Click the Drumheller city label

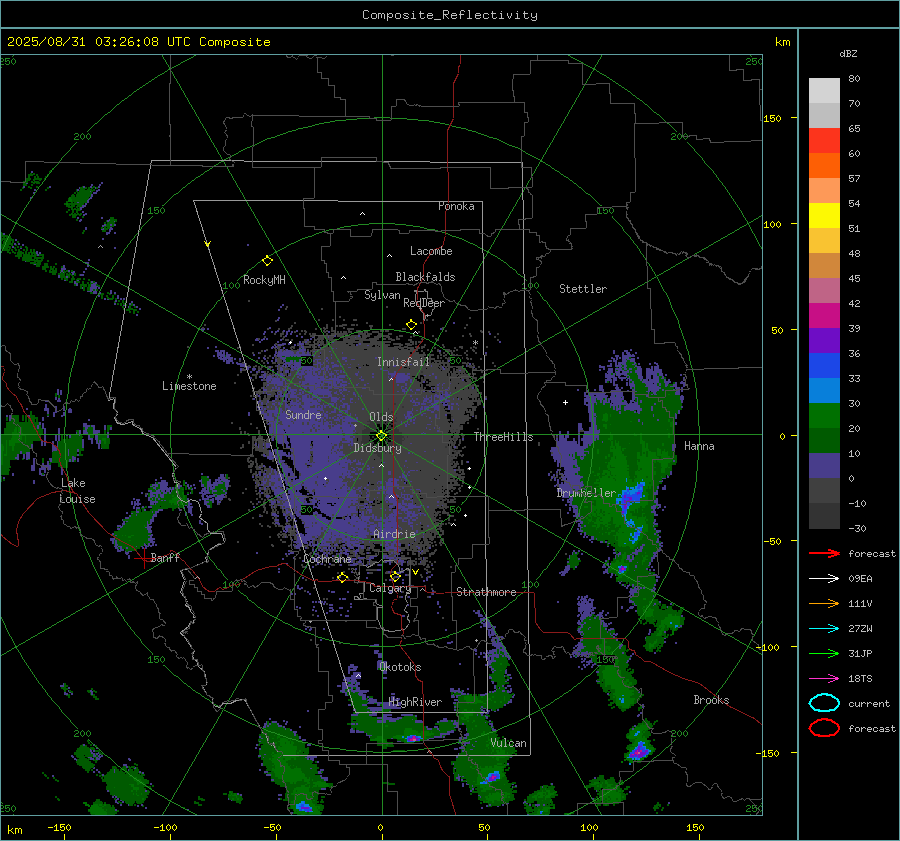586,493
